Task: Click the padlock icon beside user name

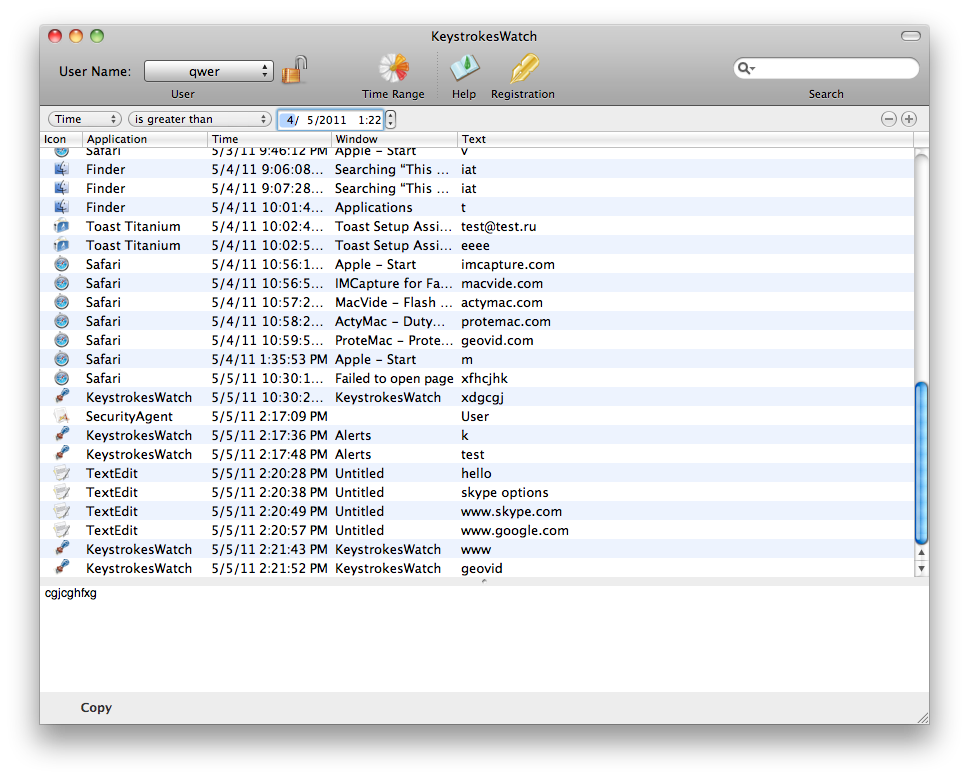Action: click(294, 70)
